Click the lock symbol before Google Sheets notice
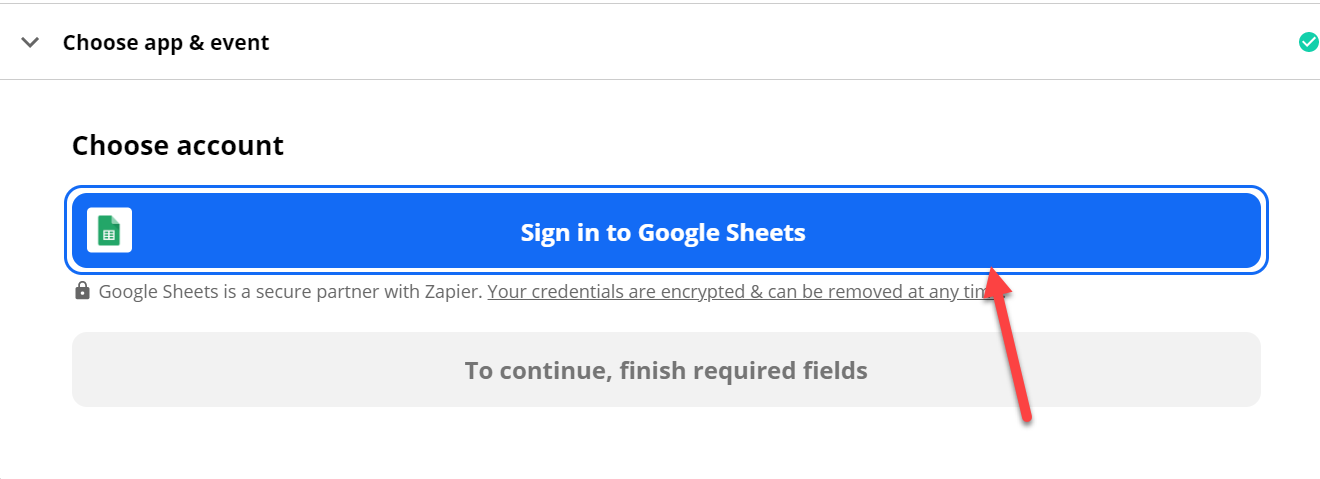Image resolution: width=1320 pixels, height=479 pixels. pyautogui.click(x=82, y=291)
